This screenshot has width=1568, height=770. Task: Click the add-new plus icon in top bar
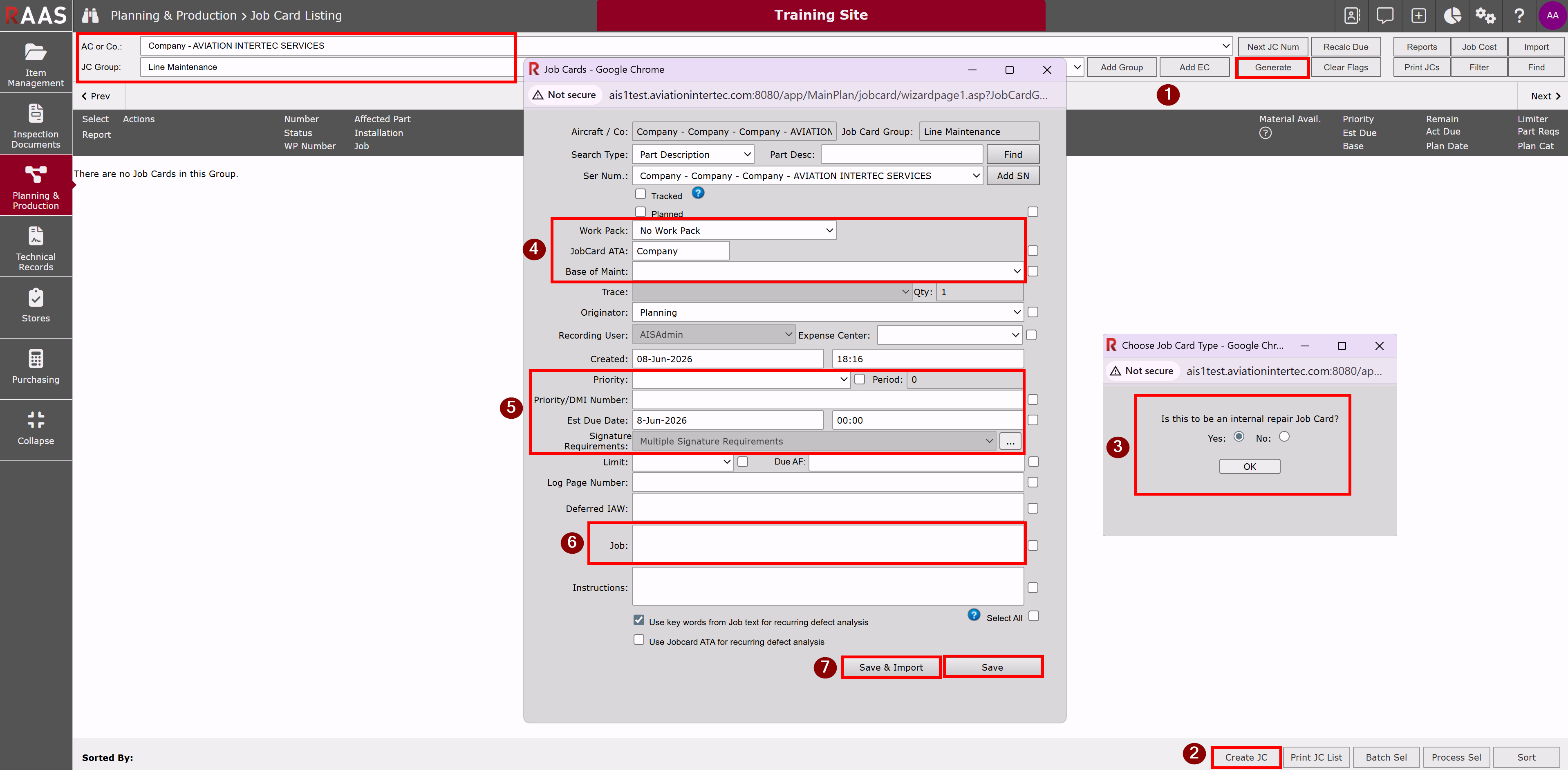[x=1418, y=15]
